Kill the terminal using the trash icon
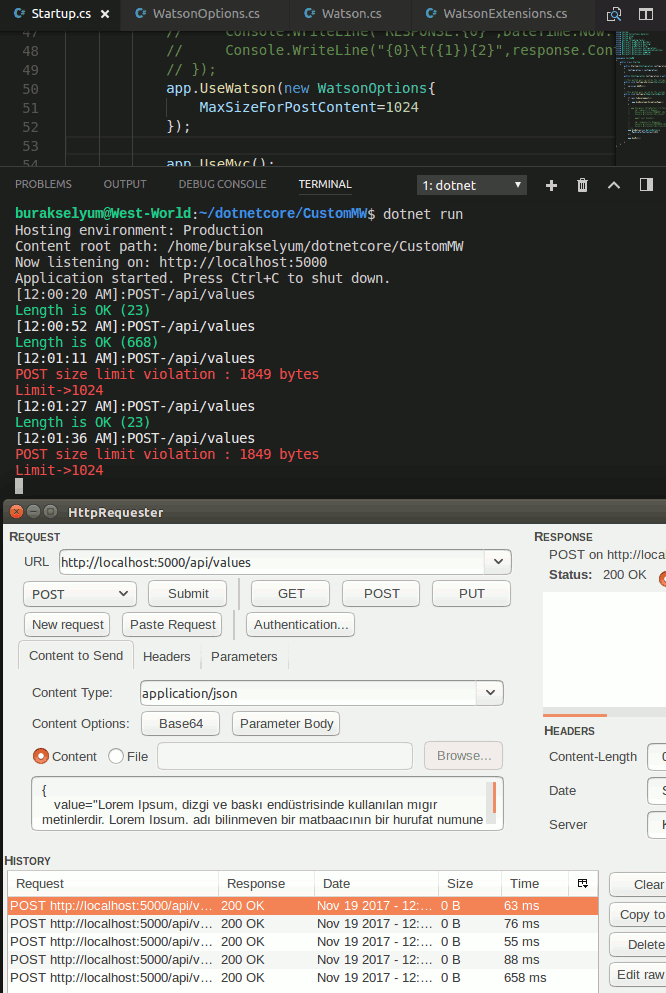This screenshot has width=666, height=993. pos(583,185)
